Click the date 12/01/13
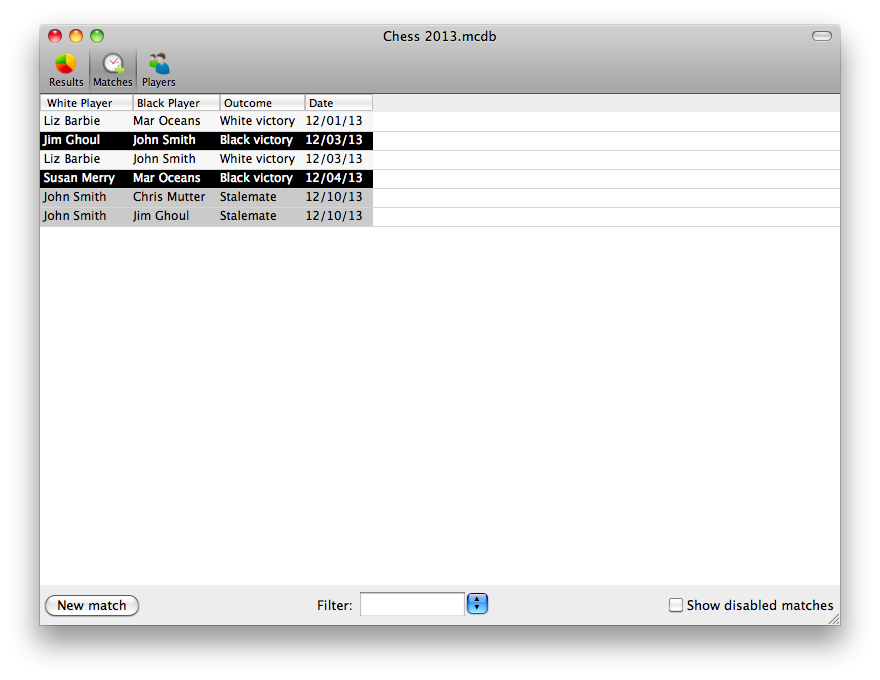The height and width of the screenshot is (680, 880). coord(334,121)
